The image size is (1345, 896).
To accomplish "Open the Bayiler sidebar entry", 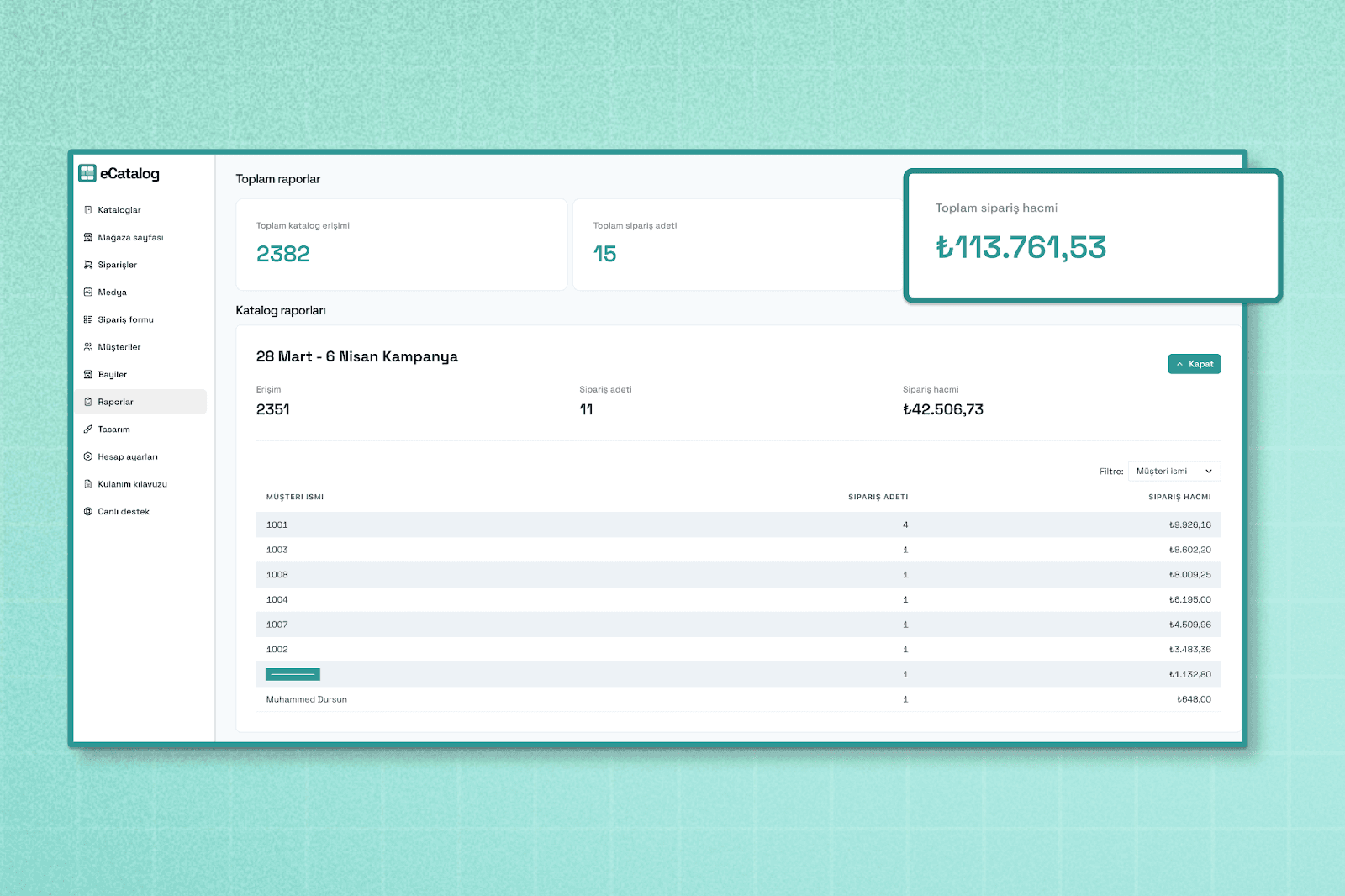I will point(112,375).
